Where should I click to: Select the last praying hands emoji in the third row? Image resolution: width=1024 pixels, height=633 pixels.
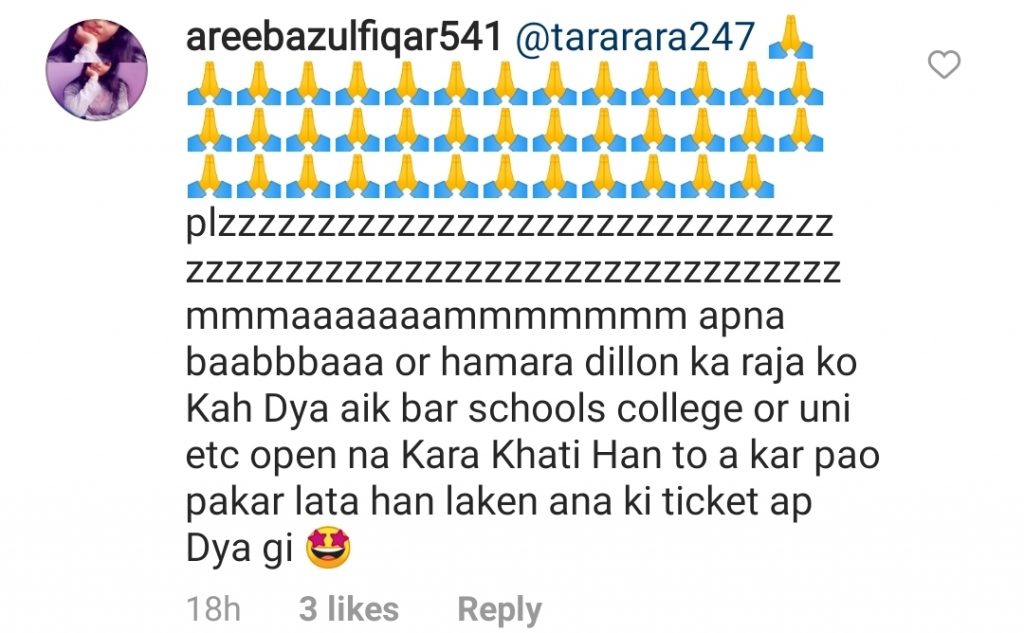point(752,176)
